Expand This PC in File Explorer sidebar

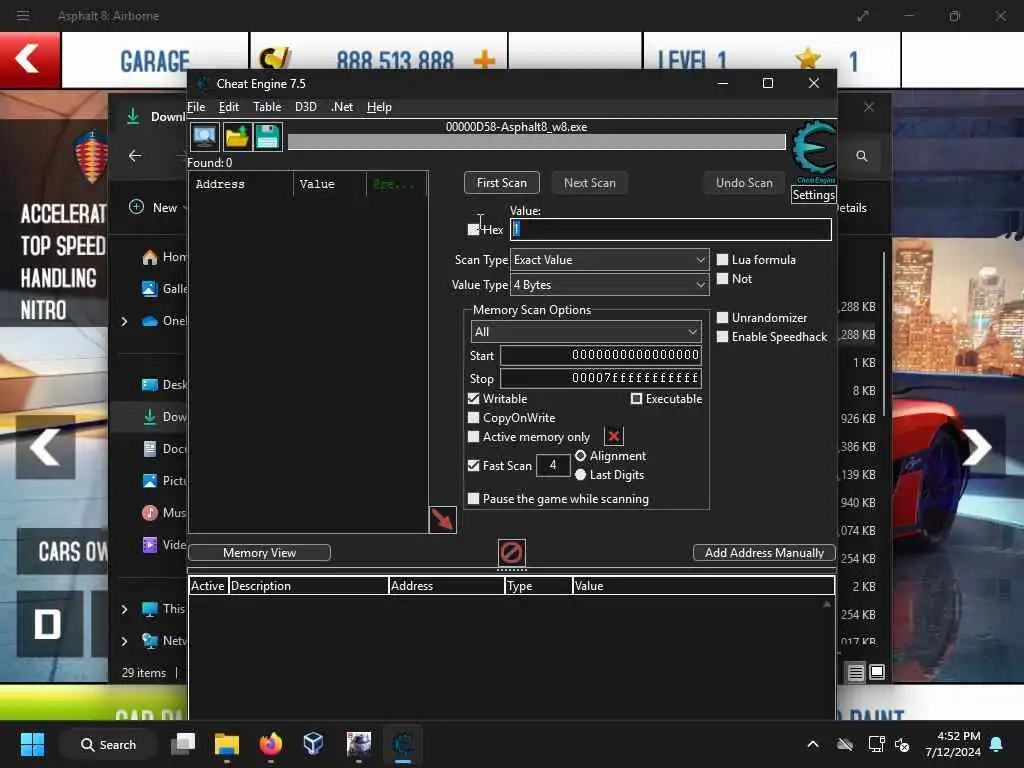(124, 609)
